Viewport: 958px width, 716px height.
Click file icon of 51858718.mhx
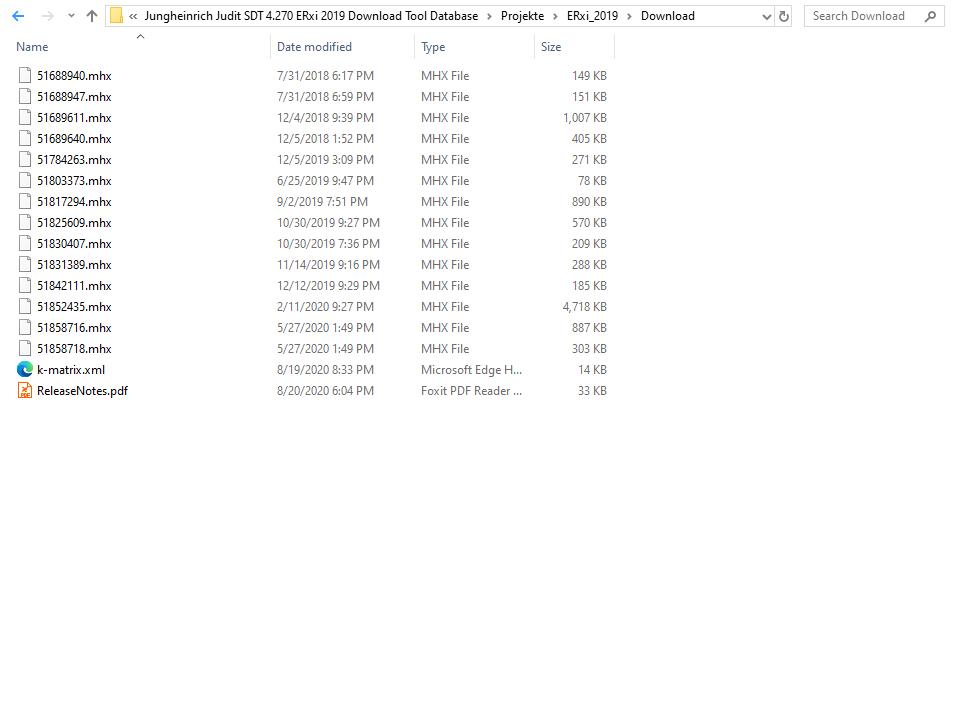click(24, 348)
